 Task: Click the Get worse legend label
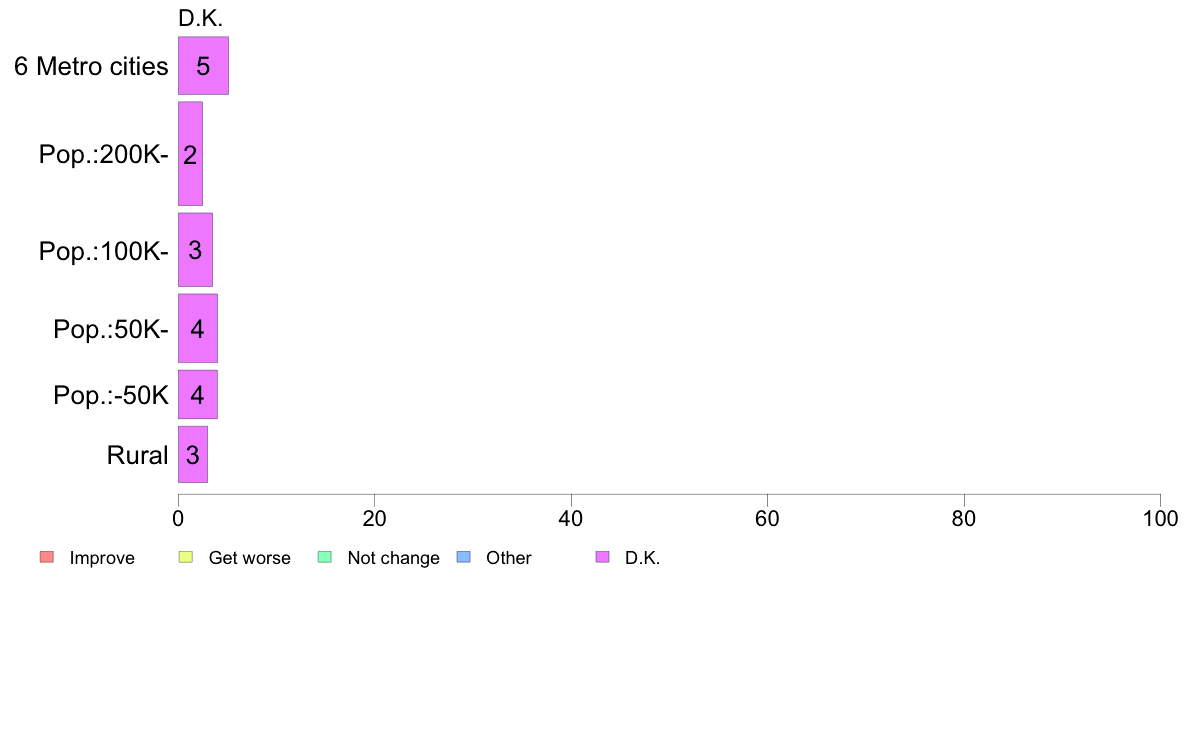(x=249, y=558)
